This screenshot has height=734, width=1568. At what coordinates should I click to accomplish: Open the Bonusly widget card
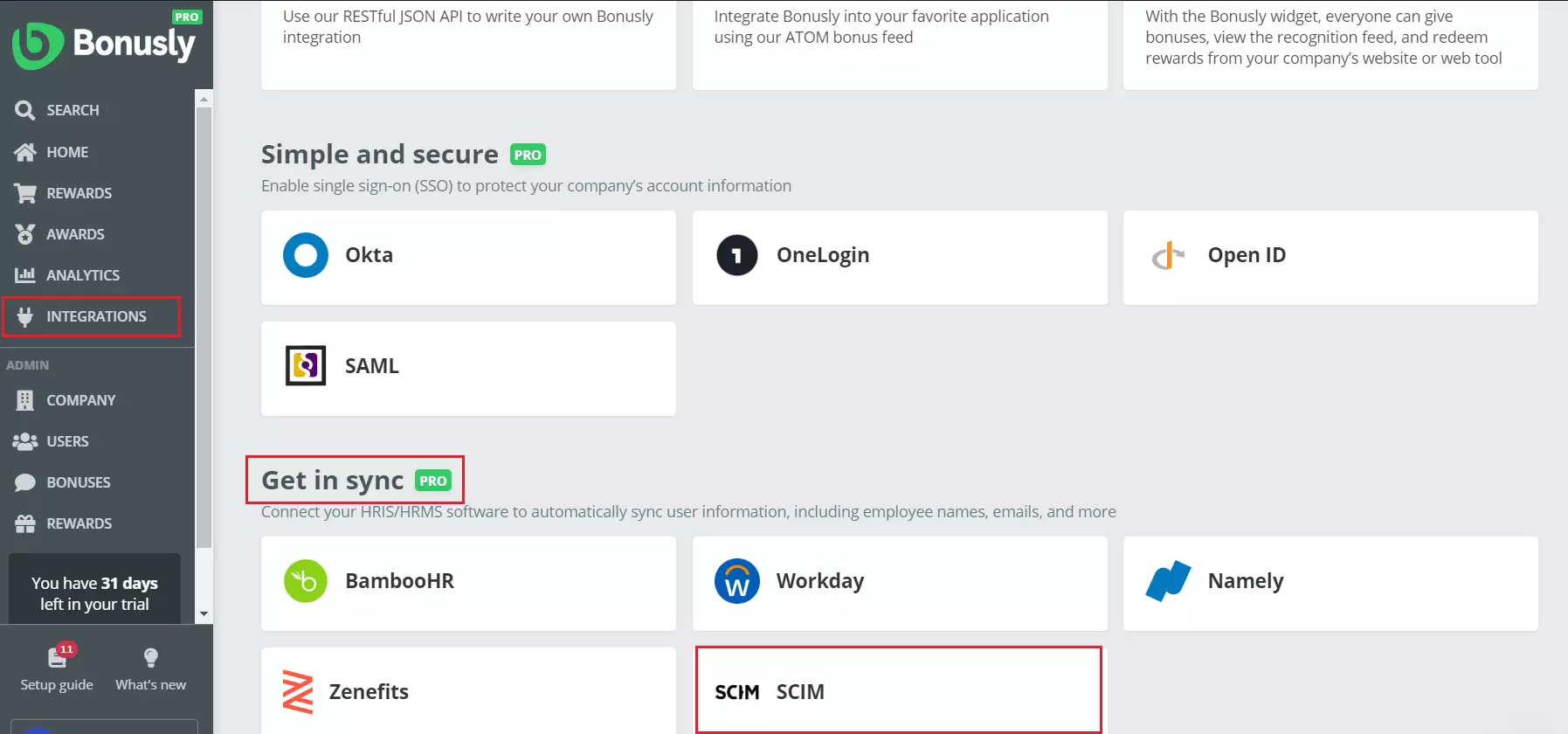[1330, 44]
